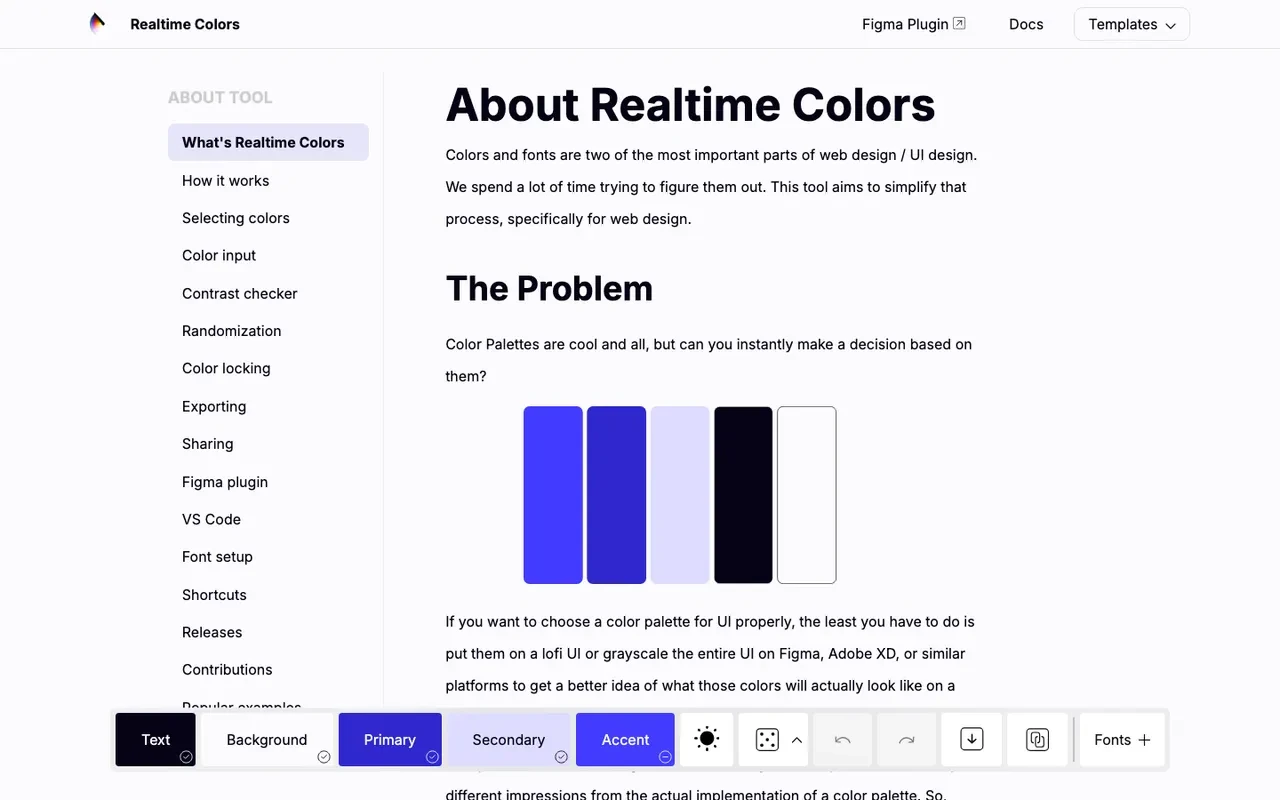Click the near-black palette bar

[x=743, y=495]
